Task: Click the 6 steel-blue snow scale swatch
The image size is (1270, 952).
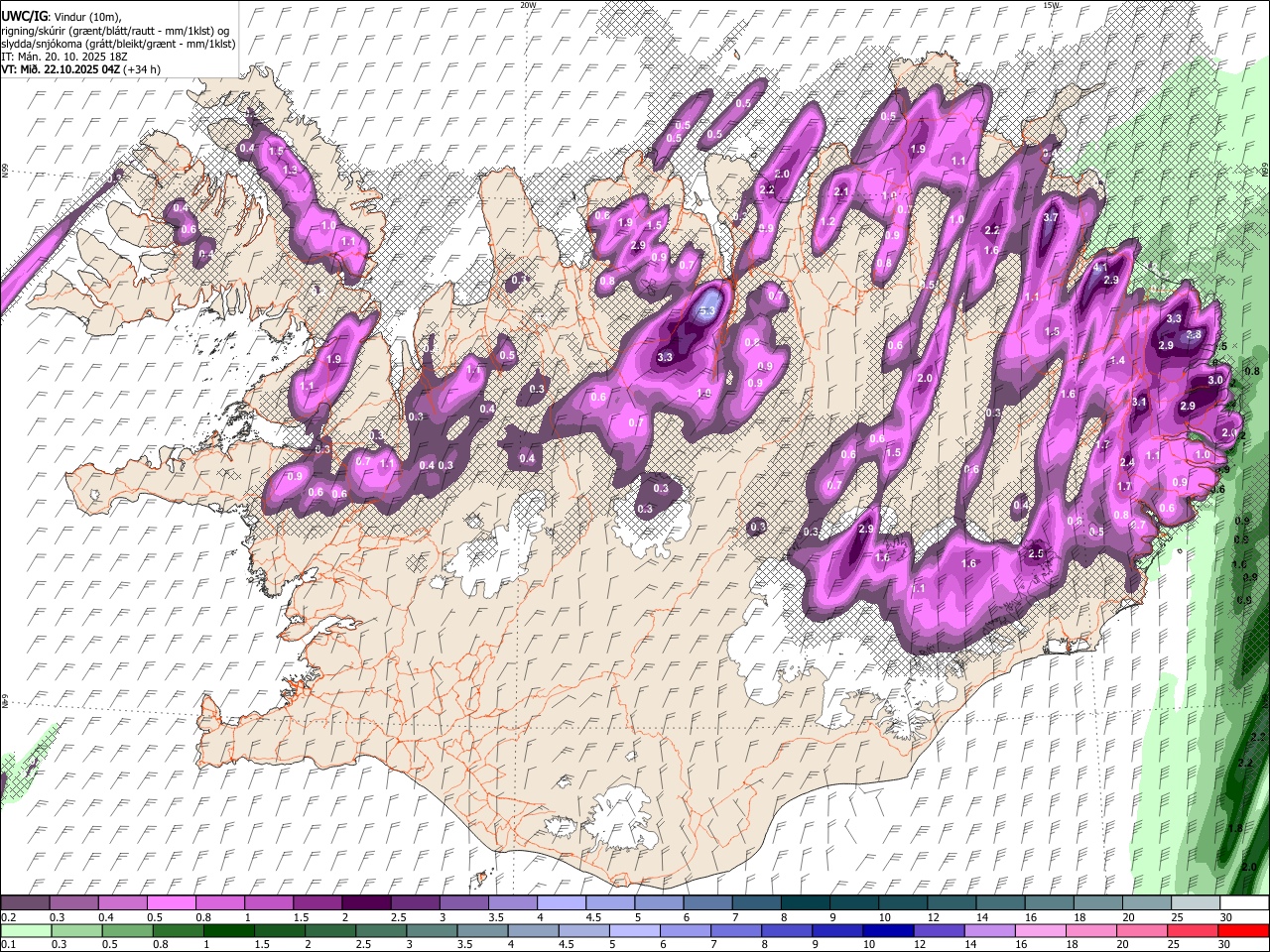Action: point(707,903)
